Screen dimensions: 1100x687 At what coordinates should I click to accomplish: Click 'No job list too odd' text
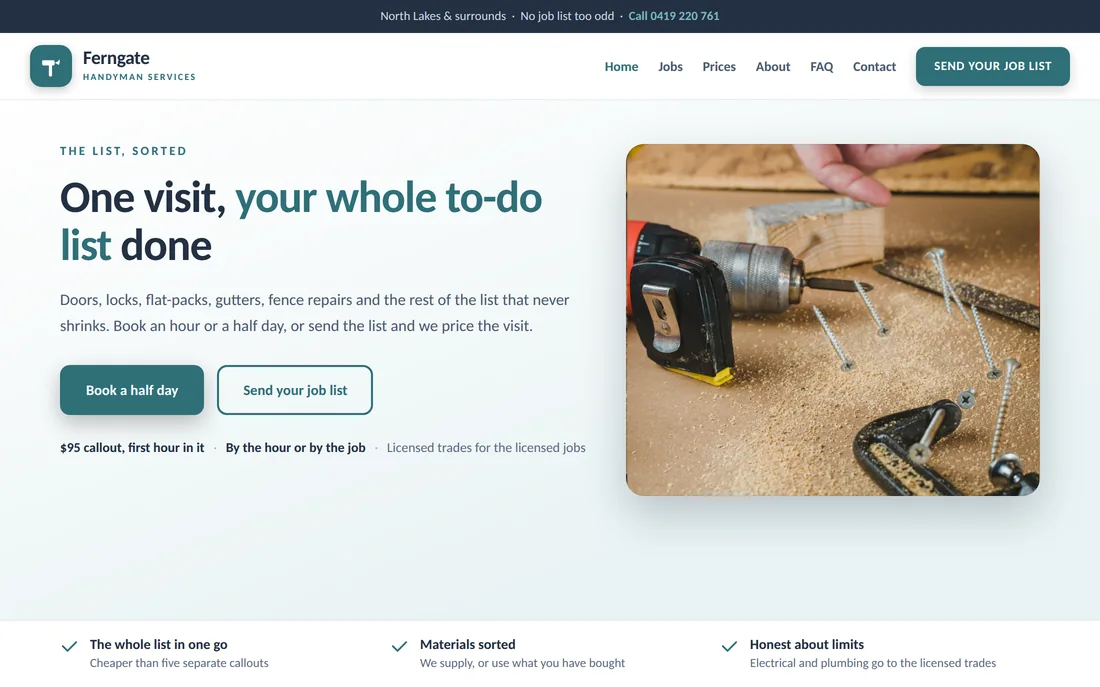[x=567, y=16]
